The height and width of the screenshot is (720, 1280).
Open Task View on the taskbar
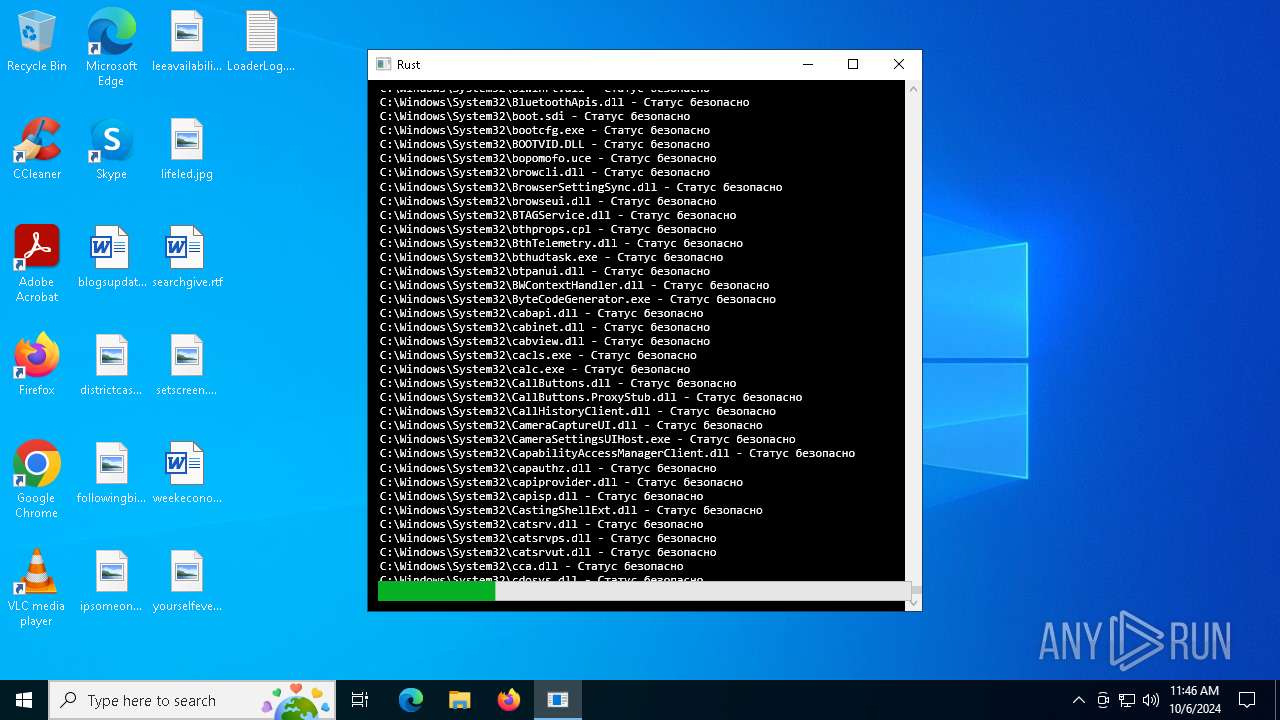pyautogui.click(x=360, y=700)
